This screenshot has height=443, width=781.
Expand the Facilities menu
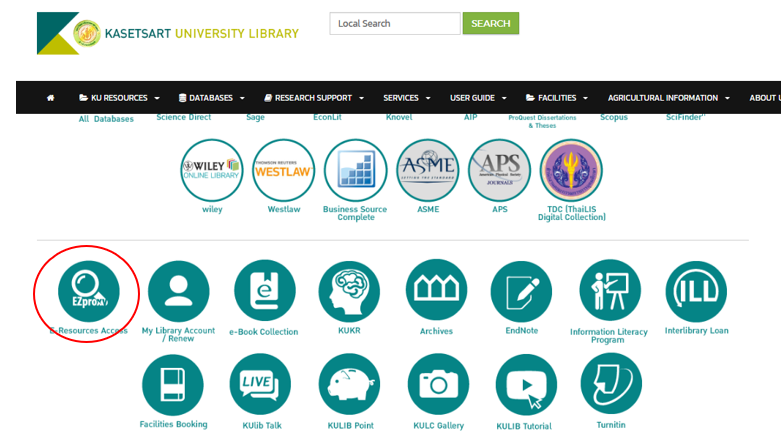[x=557, y=98]
